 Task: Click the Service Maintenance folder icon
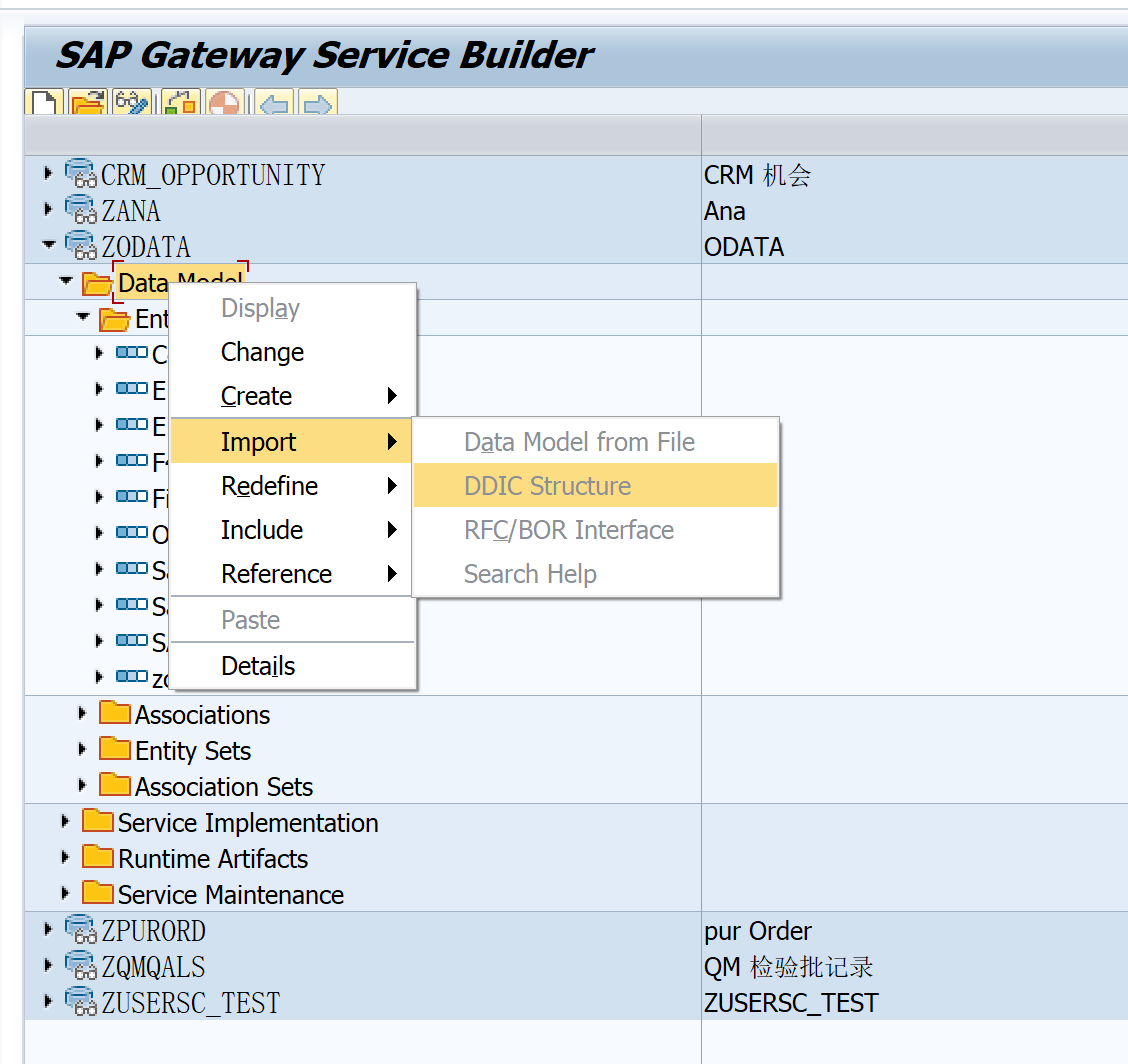coord(98,893)
